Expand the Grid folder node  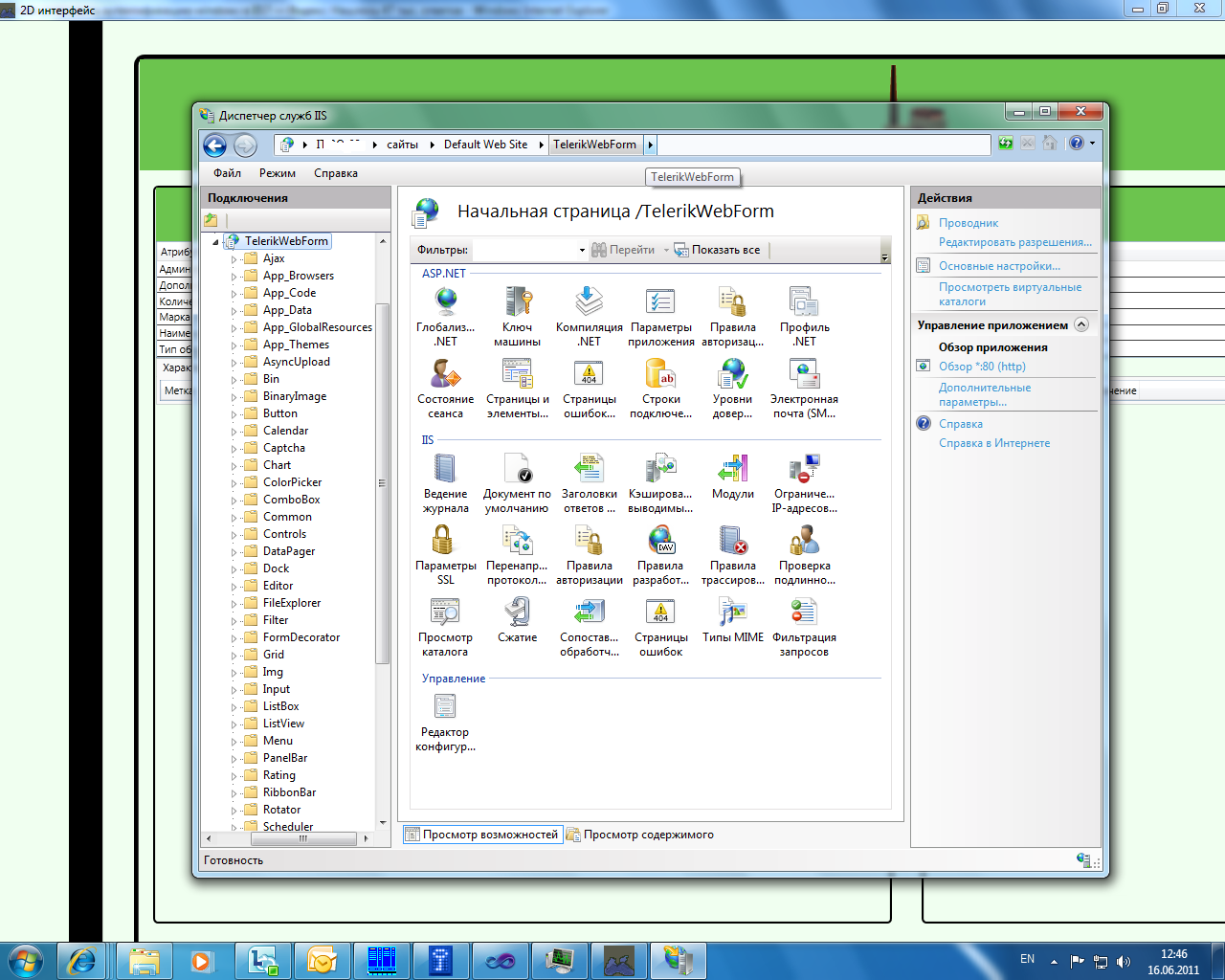point(234,655)
